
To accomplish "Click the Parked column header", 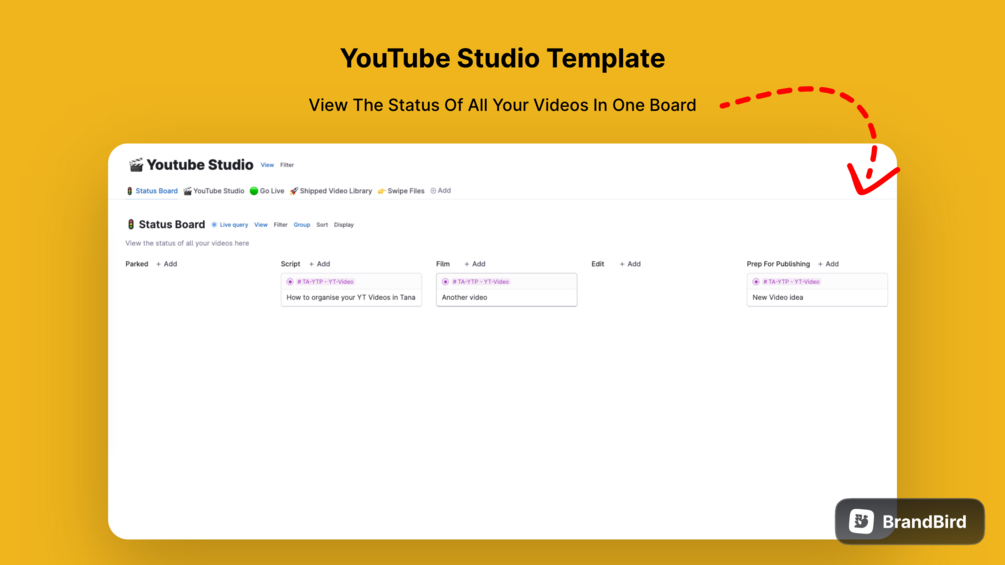I will tap(137, 264).
